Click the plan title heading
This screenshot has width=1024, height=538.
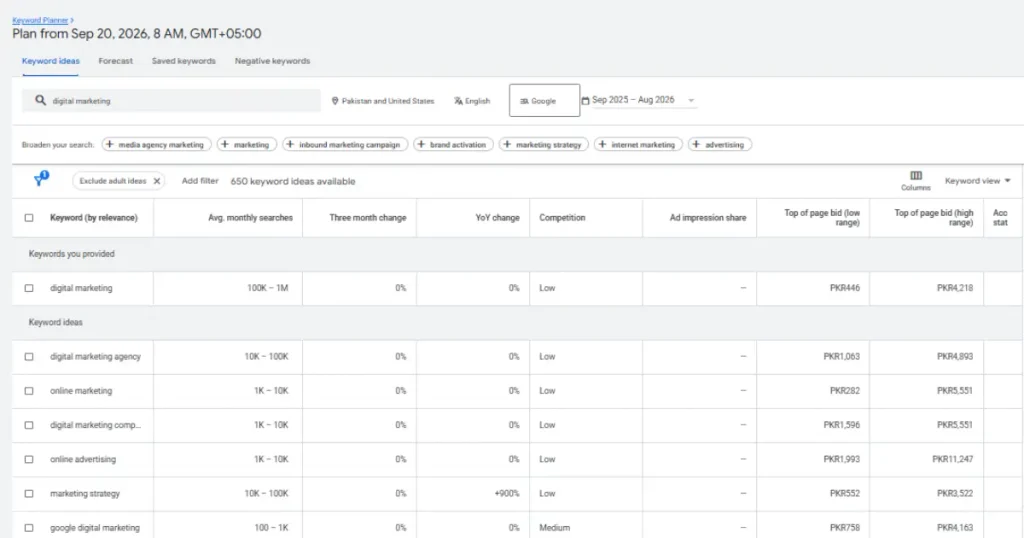coord(136,33)
